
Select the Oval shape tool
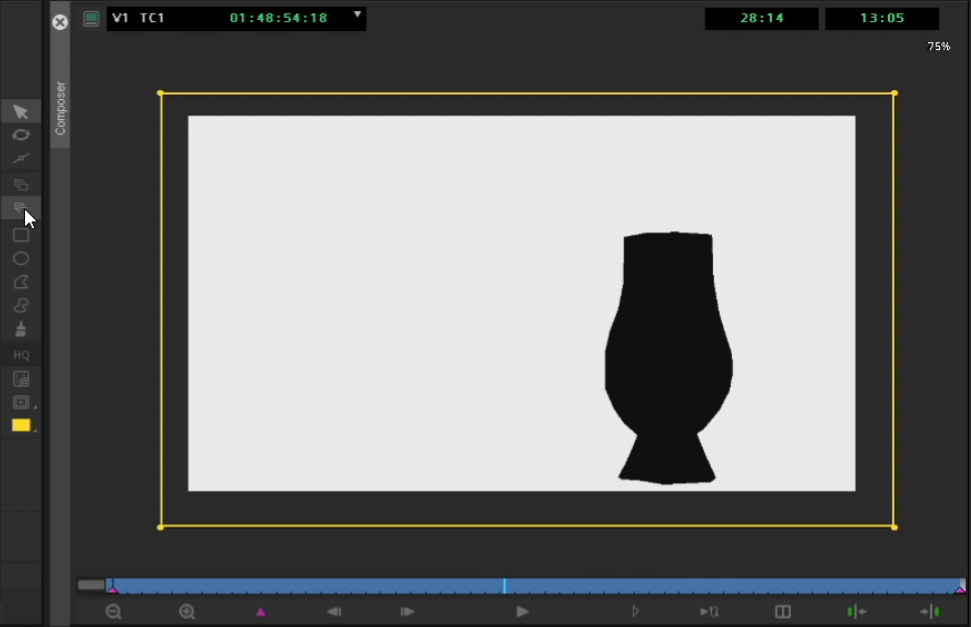tap(20, 258)
